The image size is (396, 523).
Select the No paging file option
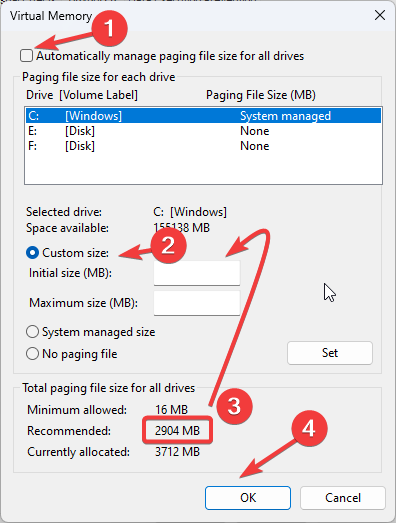point(32,354)
